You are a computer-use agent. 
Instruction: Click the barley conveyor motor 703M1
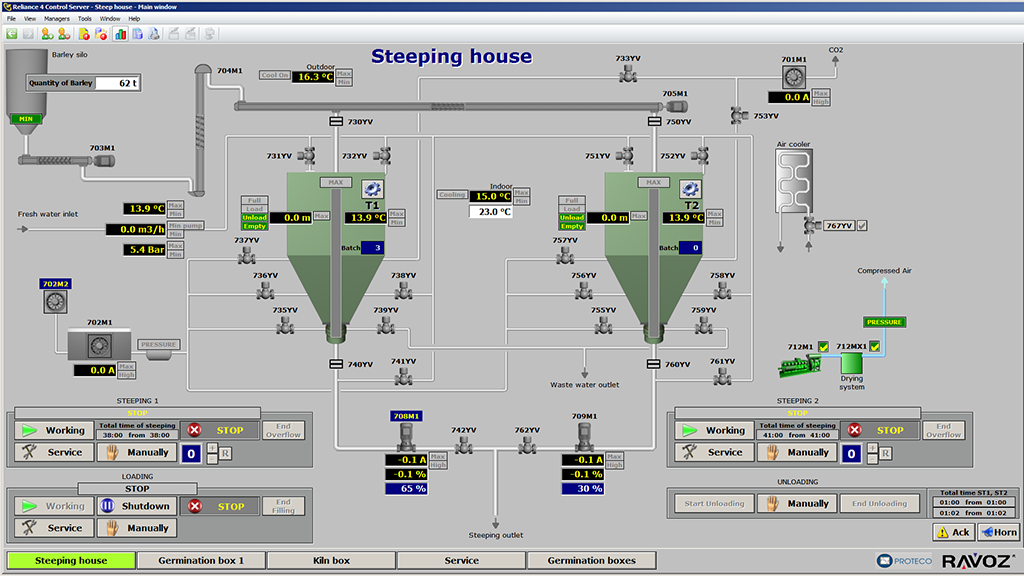click(103, 161)
